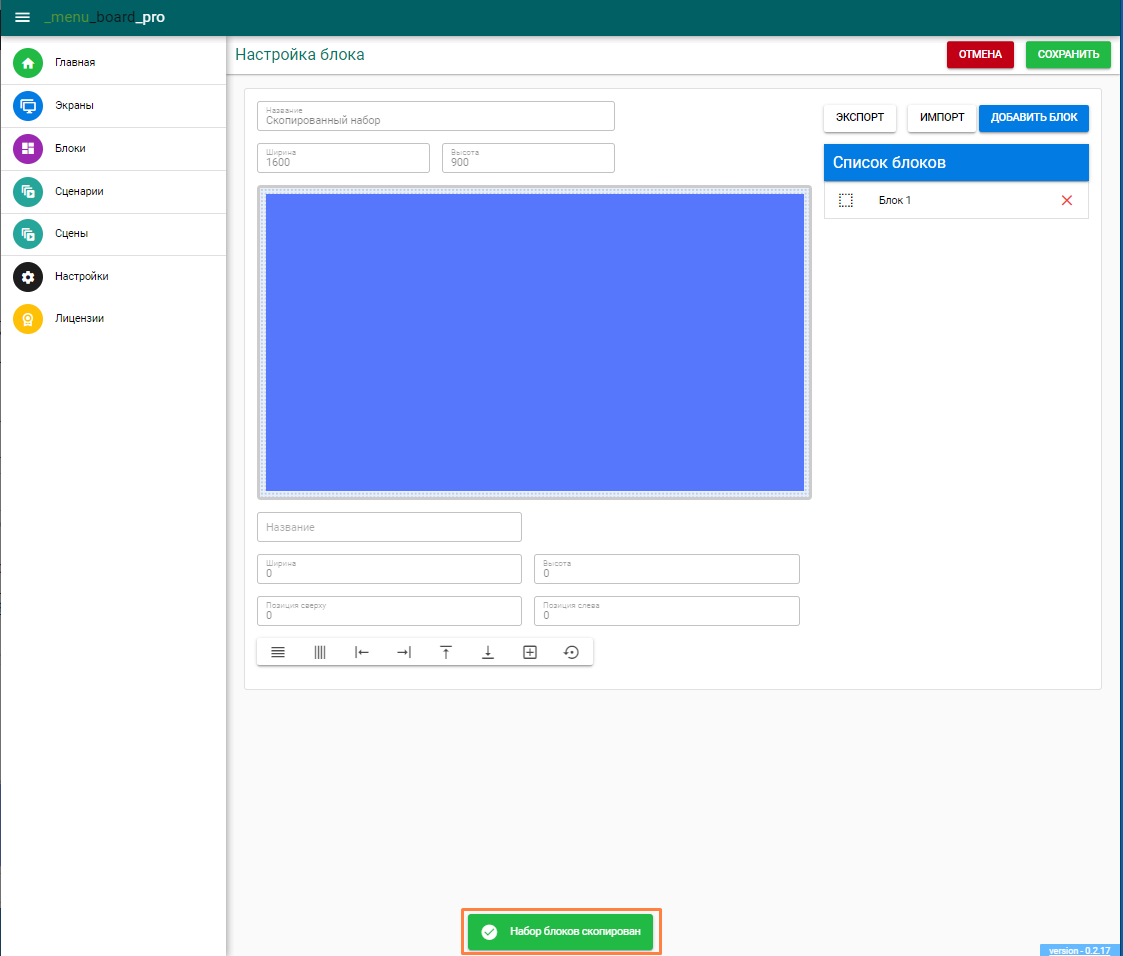Align block to left edge
This screenshot has width=1123, height=956.
pyautogui.click(x=362, y=652)
